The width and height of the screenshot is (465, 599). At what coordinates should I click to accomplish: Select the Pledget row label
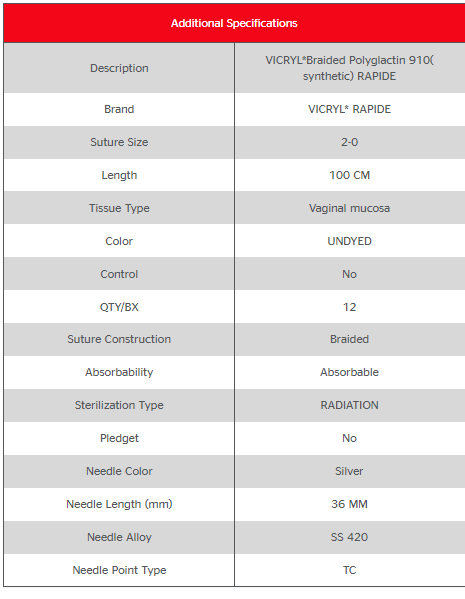[119, 438]
